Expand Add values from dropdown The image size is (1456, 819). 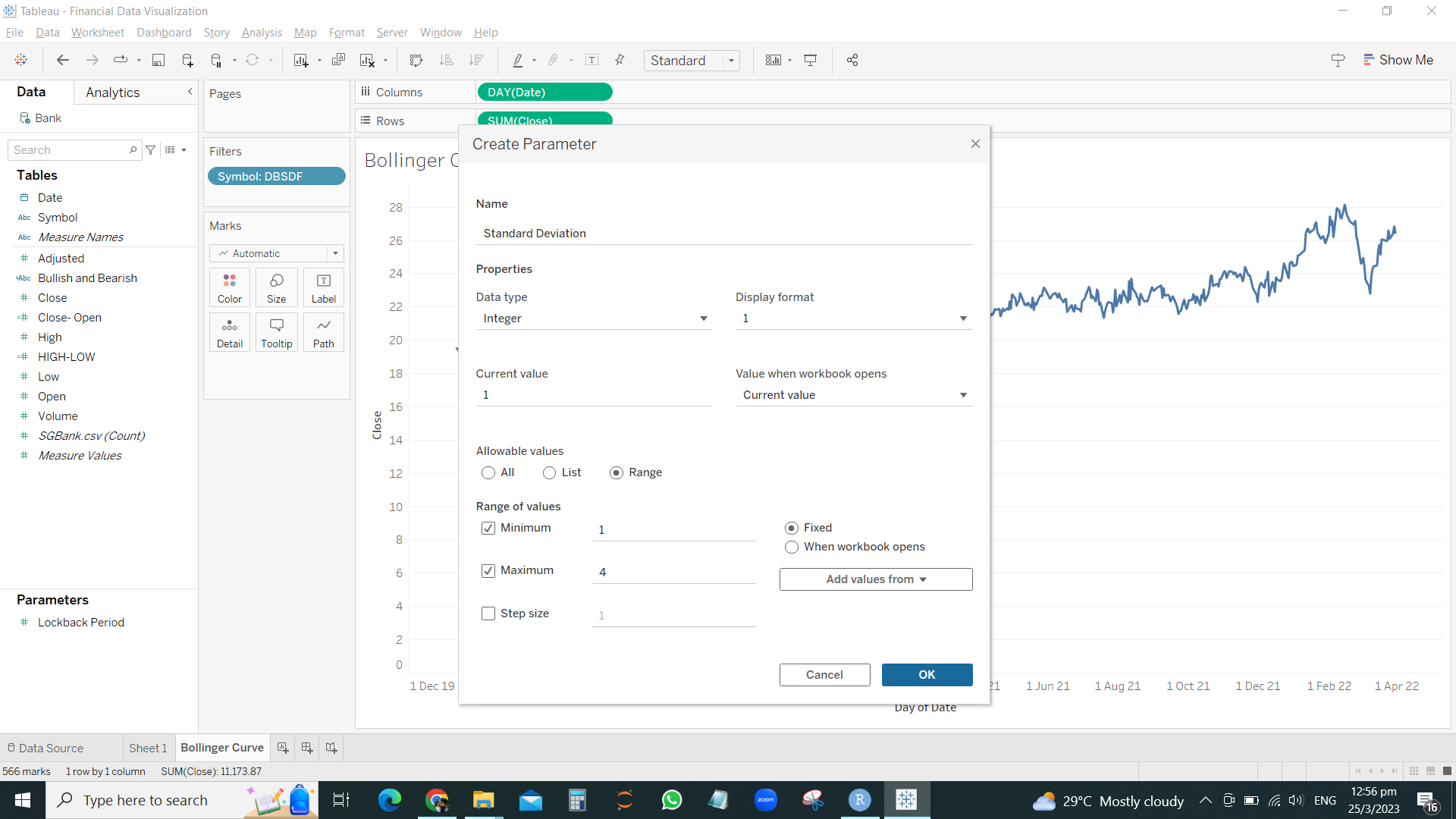[876, 579]
